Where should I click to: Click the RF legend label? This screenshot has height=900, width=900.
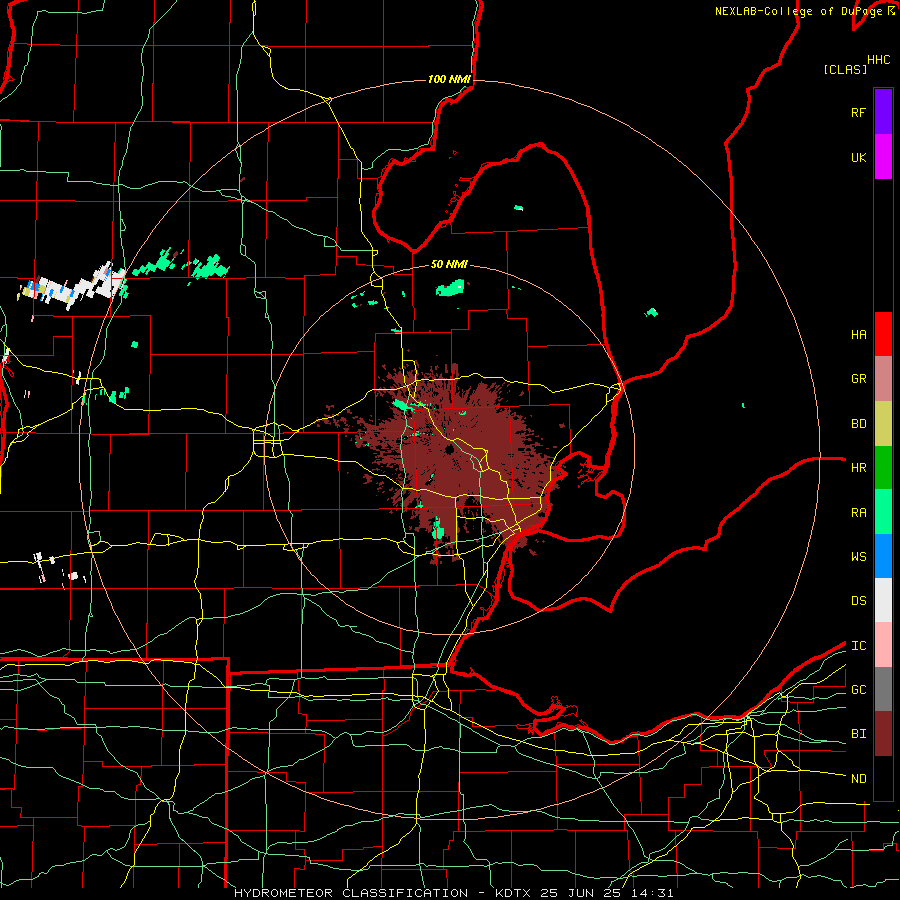coord(858,112)
